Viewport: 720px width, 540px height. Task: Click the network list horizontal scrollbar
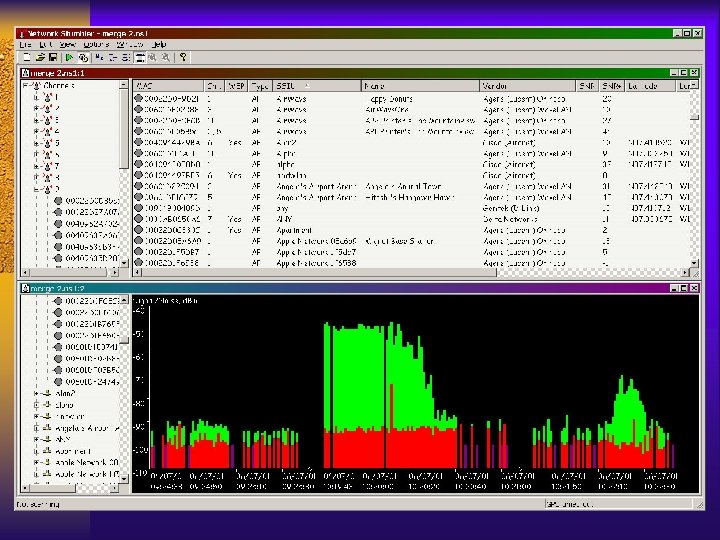(319, 272)
